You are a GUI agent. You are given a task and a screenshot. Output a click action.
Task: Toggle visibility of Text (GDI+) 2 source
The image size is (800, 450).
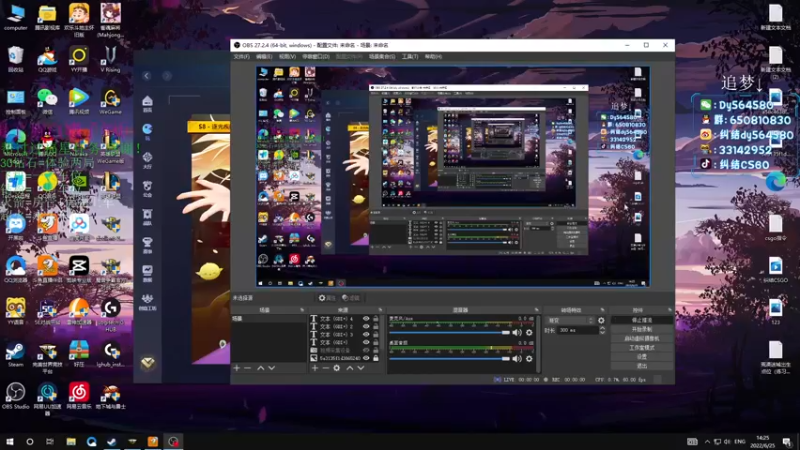click(366, 327)
